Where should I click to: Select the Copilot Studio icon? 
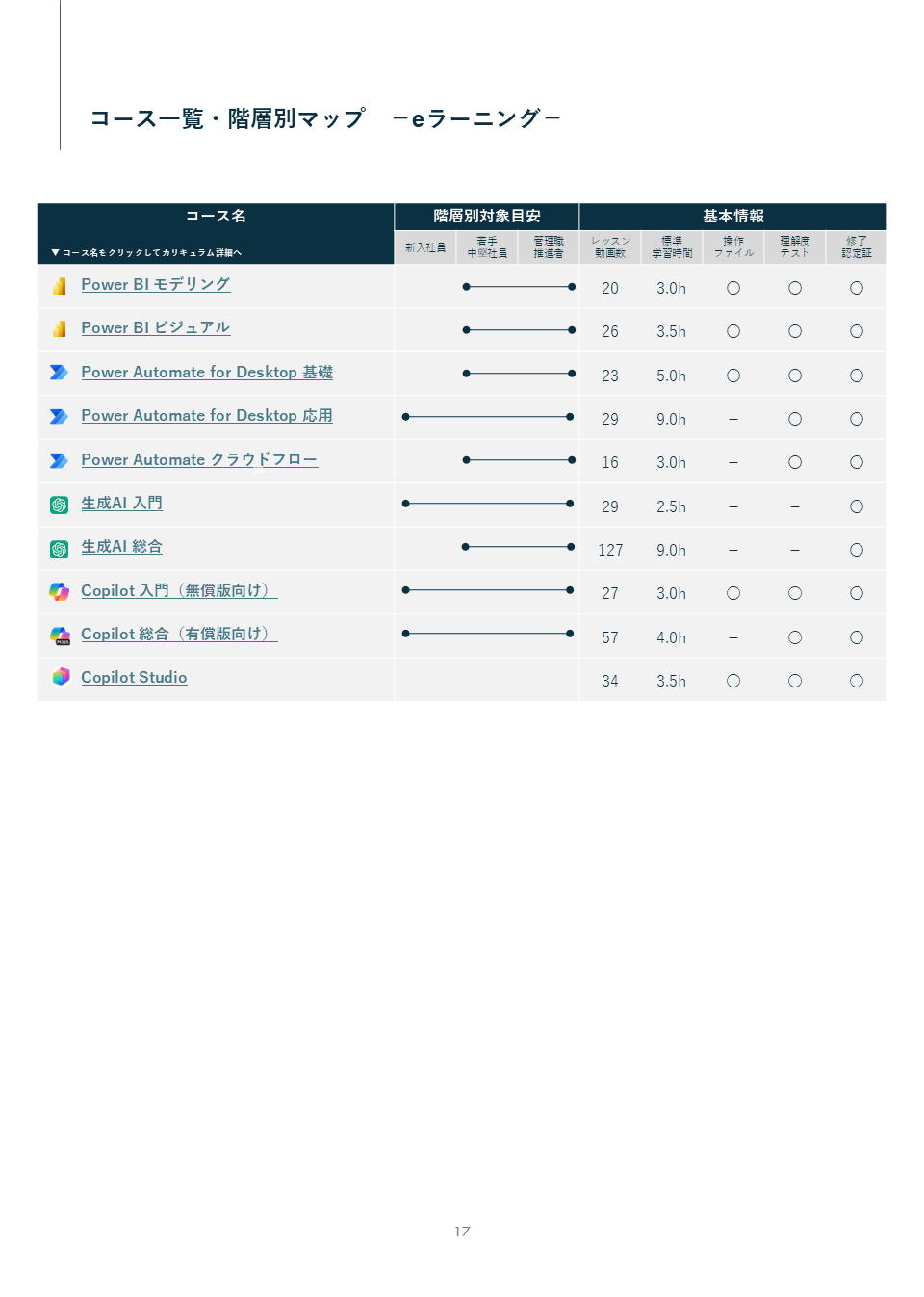(x=59, y=677)
